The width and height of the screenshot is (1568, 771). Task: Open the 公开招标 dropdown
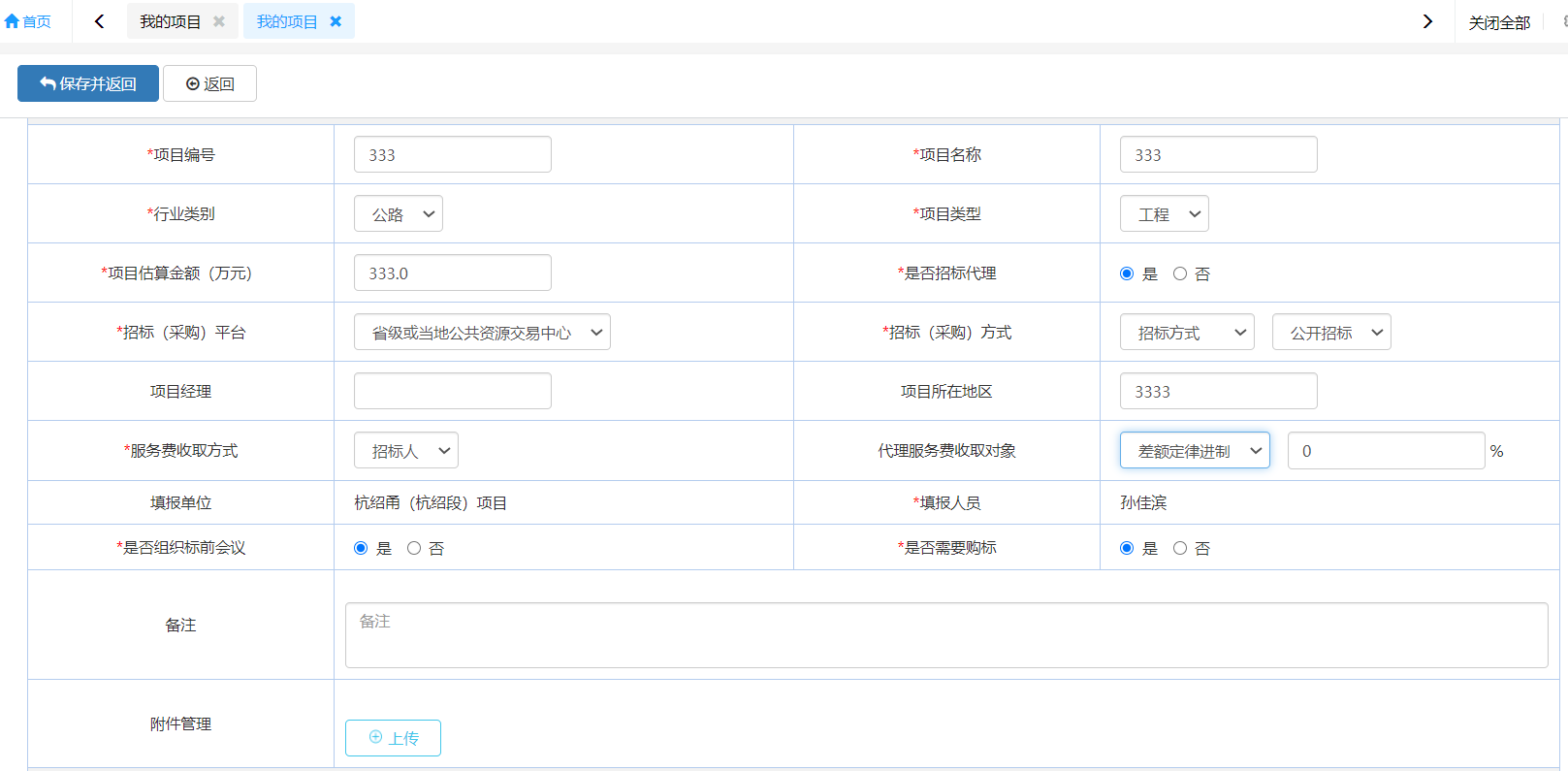tap(1331, 333)
